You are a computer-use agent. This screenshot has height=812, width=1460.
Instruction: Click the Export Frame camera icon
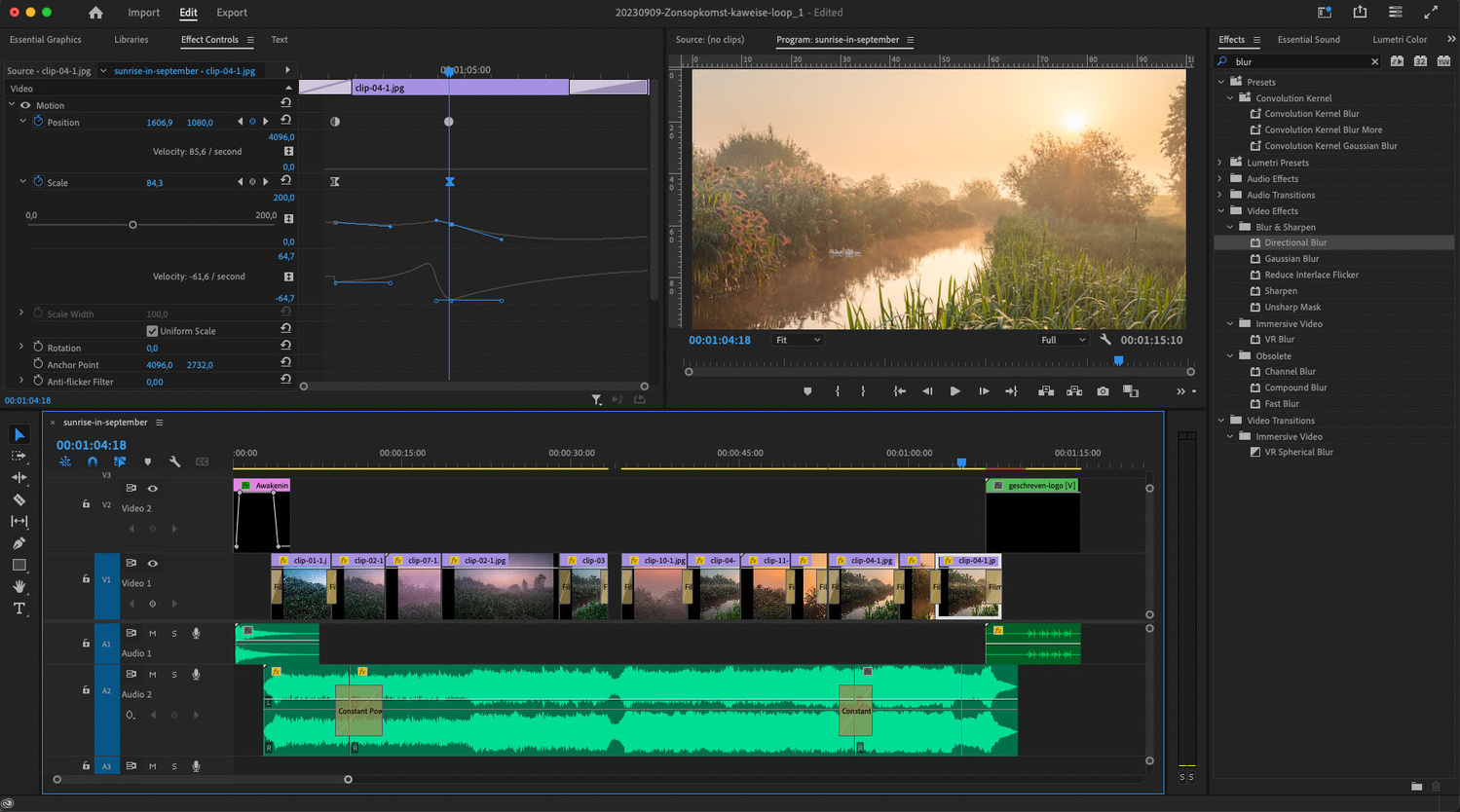click(x=1103, y=391)
